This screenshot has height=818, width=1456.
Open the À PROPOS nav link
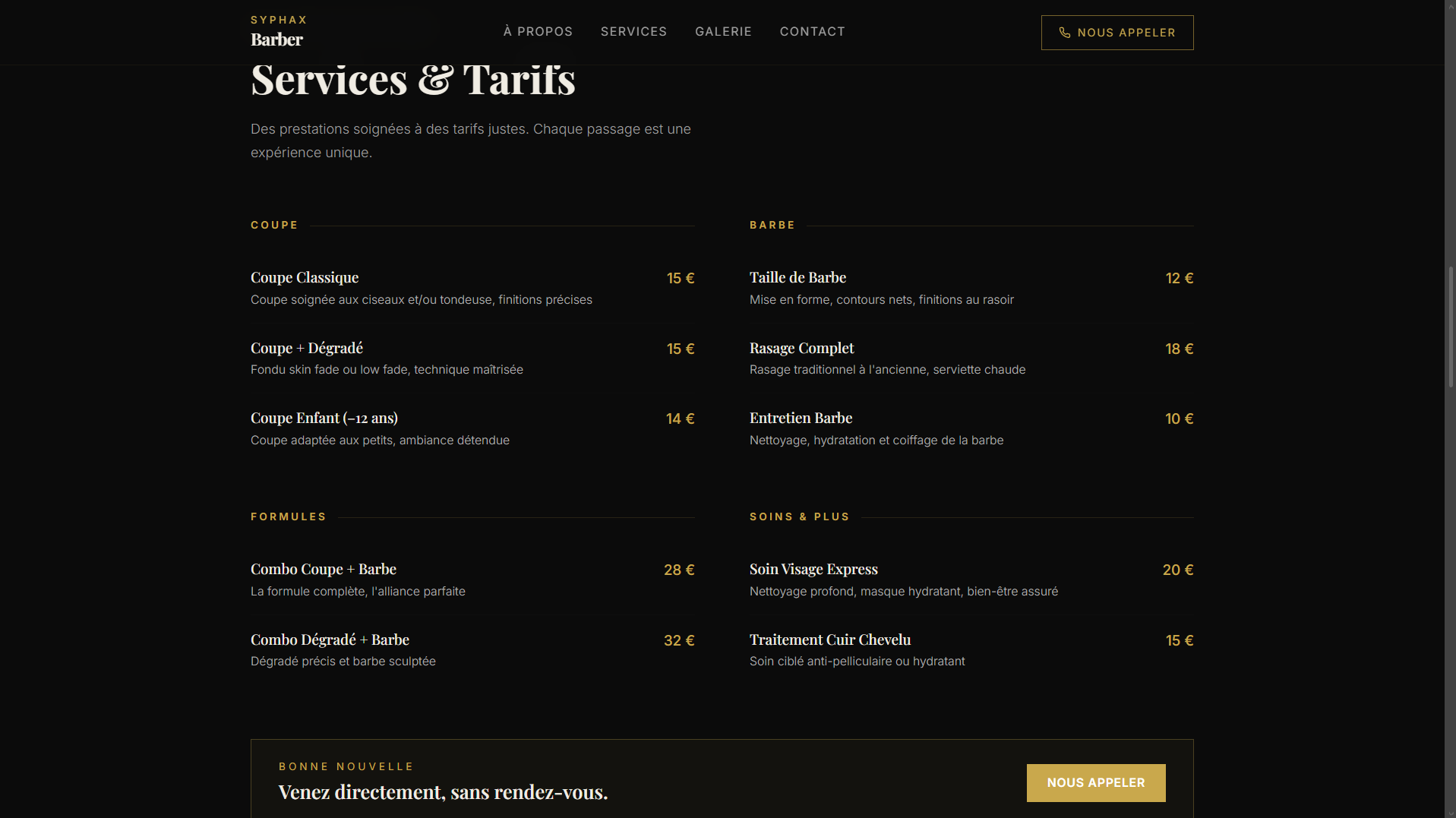(x=538, y=32)
